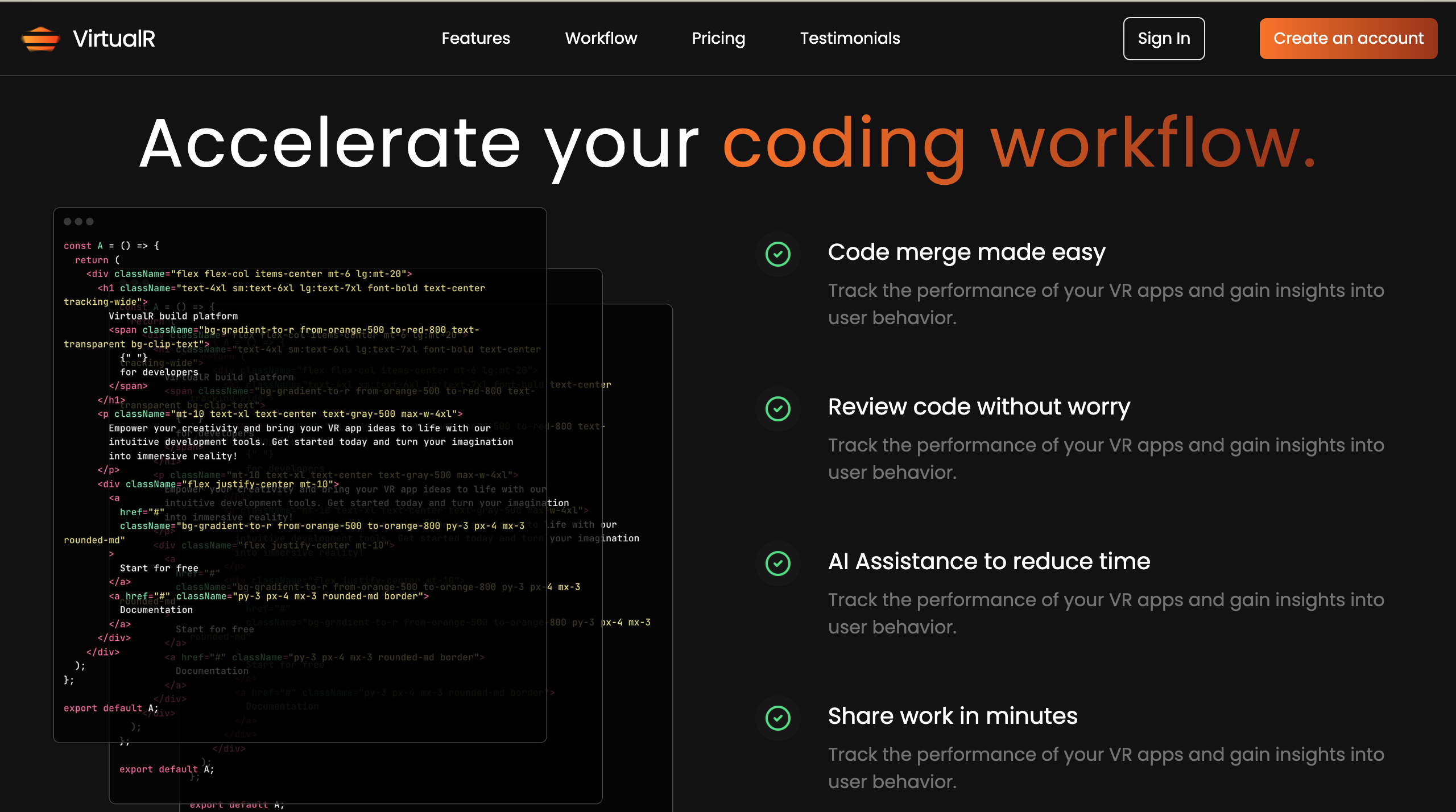Open the Features nav item

click(x=475, y=39)
